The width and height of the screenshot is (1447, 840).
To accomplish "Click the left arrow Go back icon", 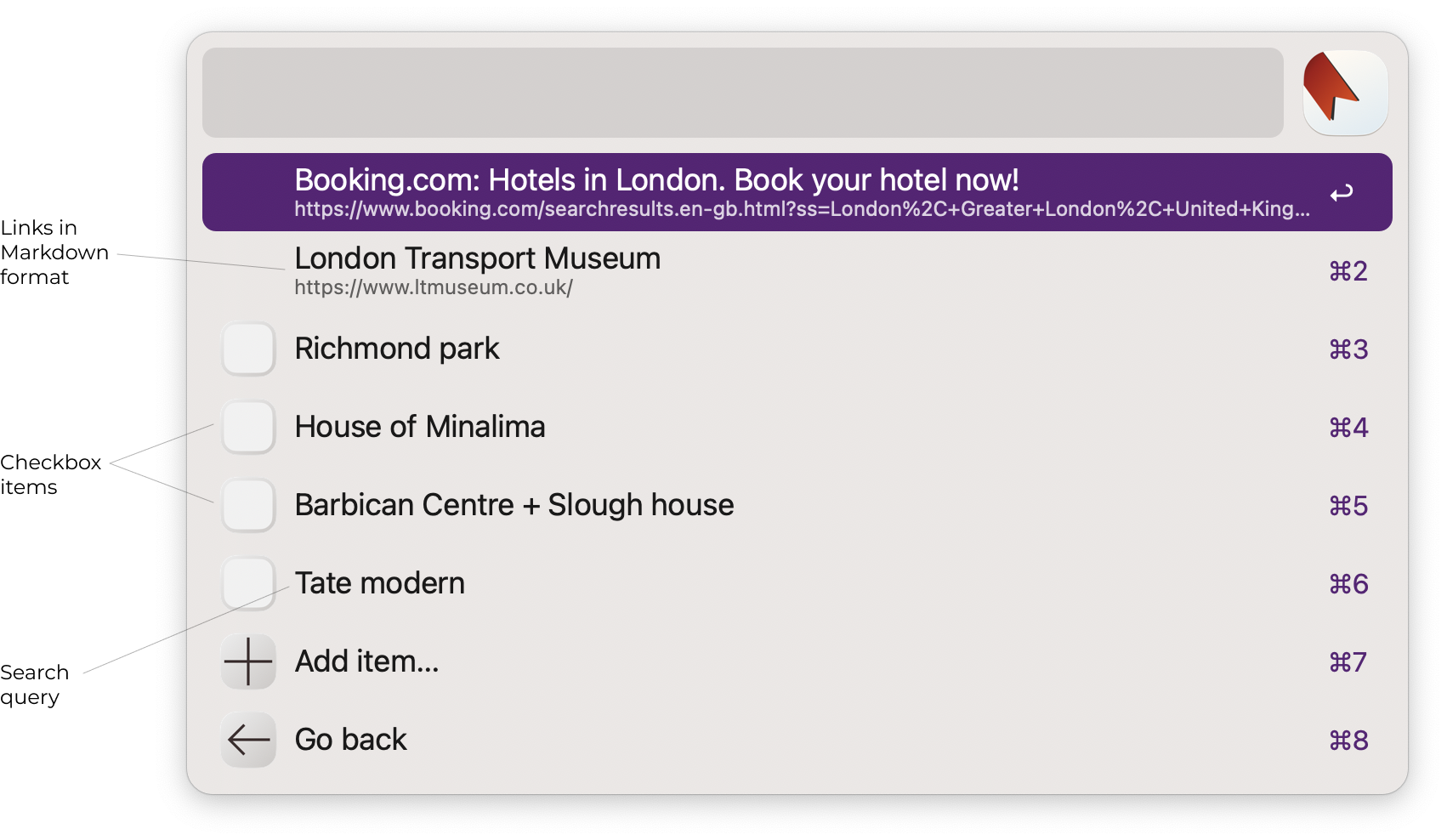I will point(248,740).
